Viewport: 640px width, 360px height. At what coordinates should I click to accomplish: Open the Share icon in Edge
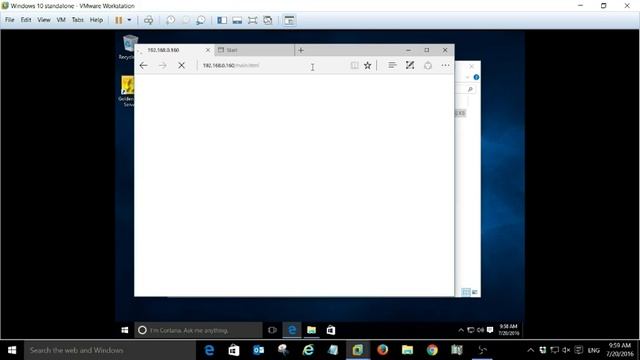428,65
